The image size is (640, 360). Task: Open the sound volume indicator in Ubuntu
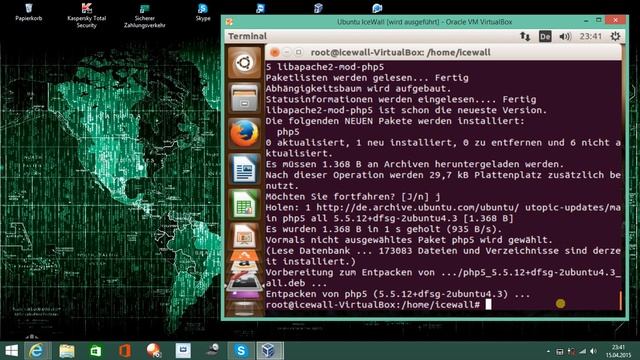(565, 36)
